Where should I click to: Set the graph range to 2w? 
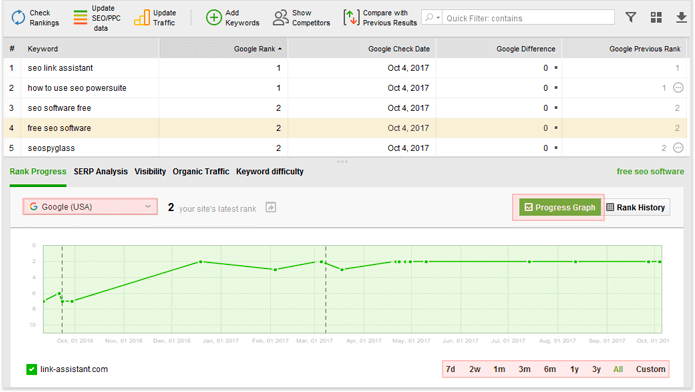point(475,369)
